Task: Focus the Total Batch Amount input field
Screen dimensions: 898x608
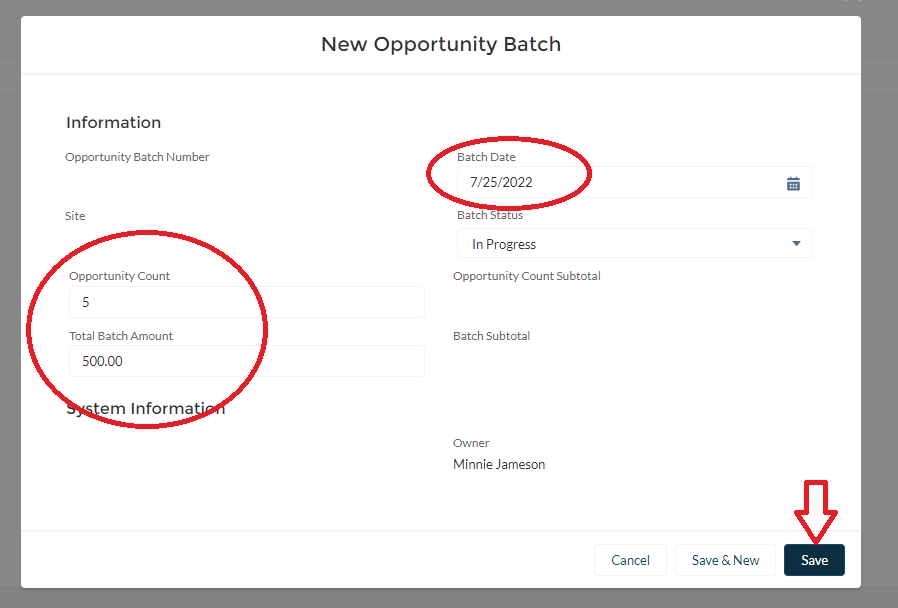Action: click(x=246, y=361)
